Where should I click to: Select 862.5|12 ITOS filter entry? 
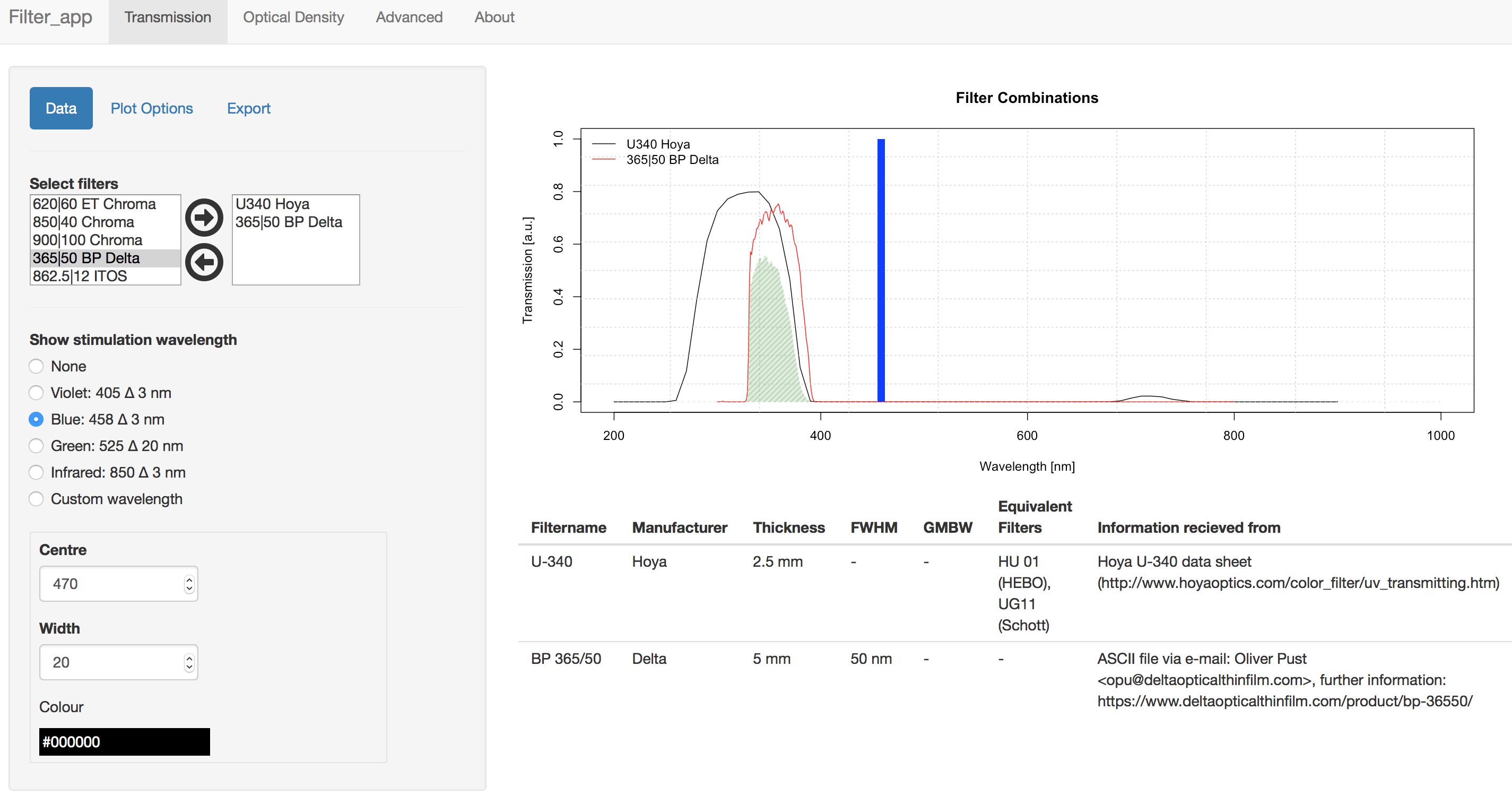coord(80,276)
